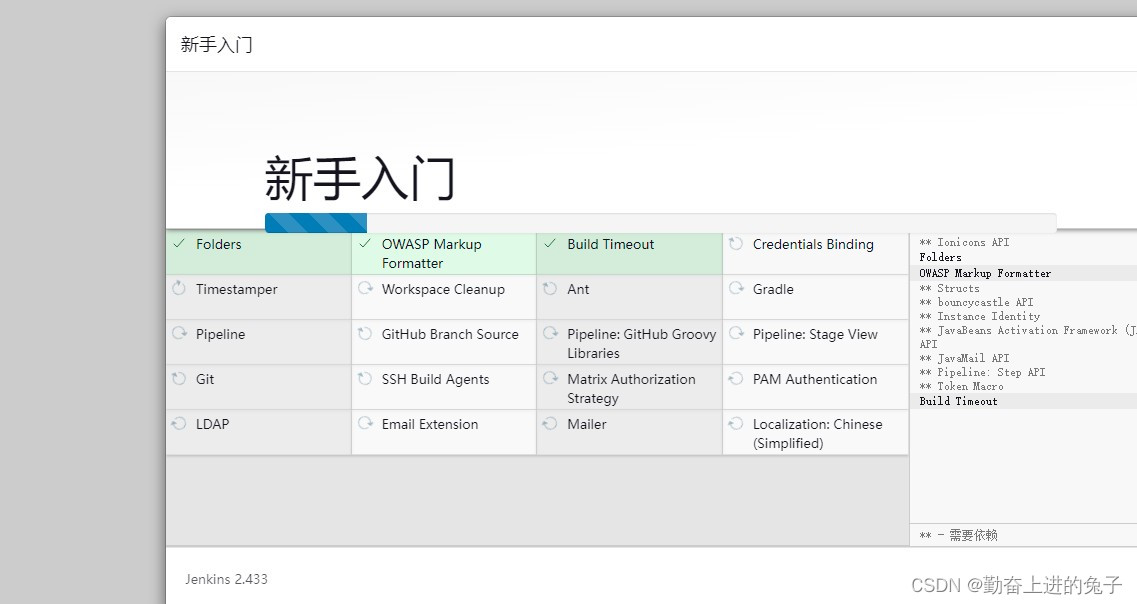The height and width of the screenshot is (604, 1137).
Task: Click the Folders plugin name
Action: click(218, 244)
